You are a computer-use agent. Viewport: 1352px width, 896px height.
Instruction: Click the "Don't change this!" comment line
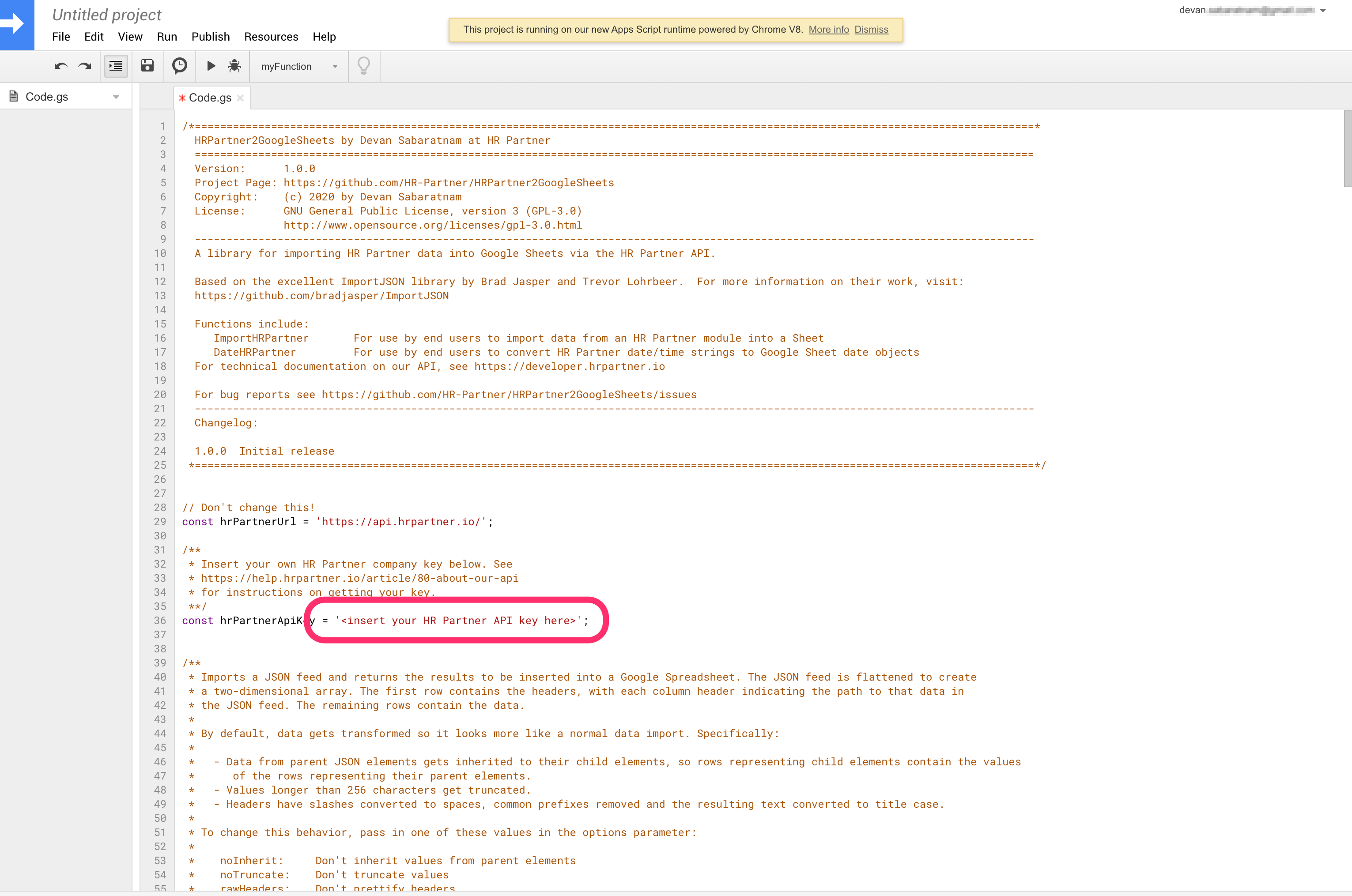pos(248,508)
